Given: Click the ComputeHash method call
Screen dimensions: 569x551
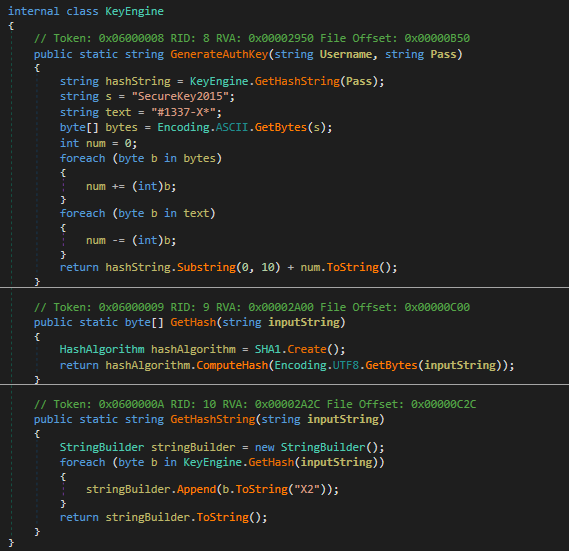Looking at the screenshot, I should click(232, 365).
